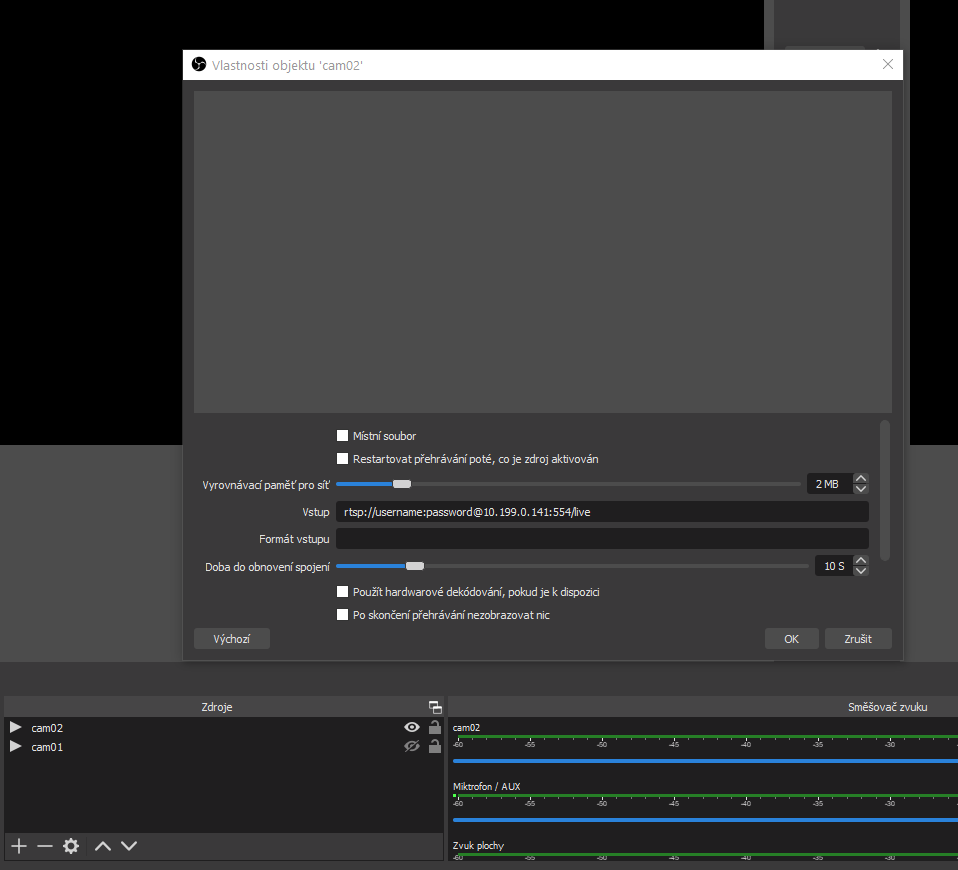This screenshot has width=958, height=870.
Task: Check 'Použít hardwarové dekódování' option
Action: 343,592
